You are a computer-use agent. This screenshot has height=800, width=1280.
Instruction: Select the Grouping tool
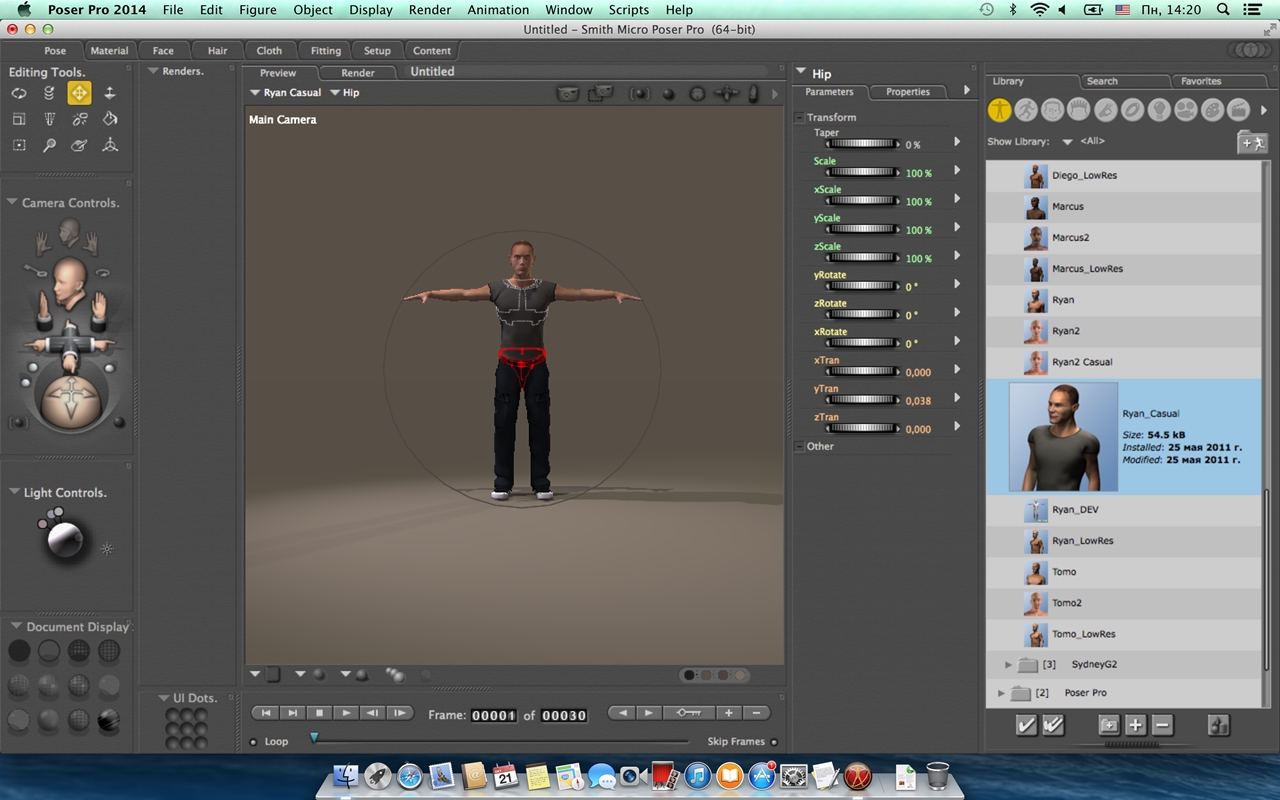pyautogui.click(x=19, y=145)
